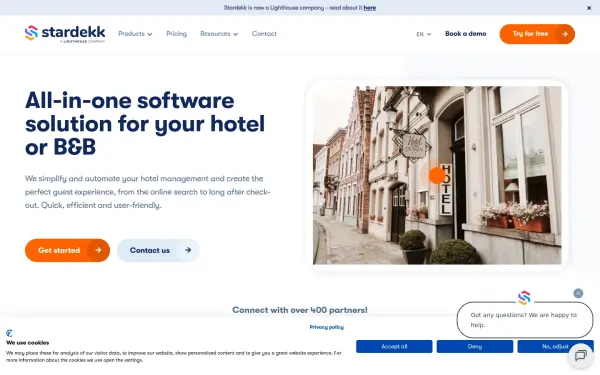
Task: Click the hotel street photo
Action: point(437,175)
